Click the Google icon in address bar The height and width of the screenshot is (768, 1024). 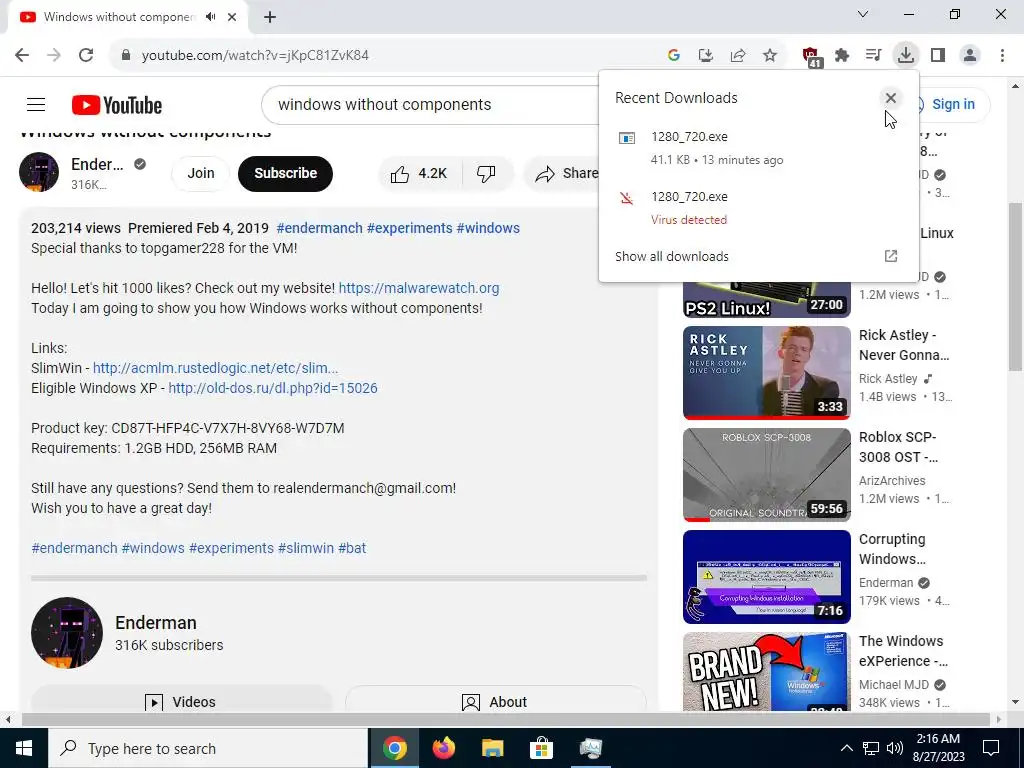click(x=674, y=56)
